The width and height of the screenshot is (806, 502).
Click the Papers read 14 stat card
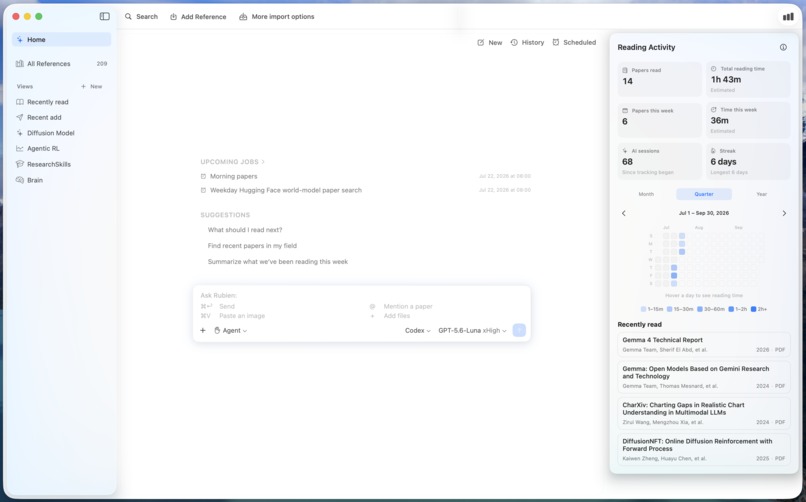[x=660, y=79]
